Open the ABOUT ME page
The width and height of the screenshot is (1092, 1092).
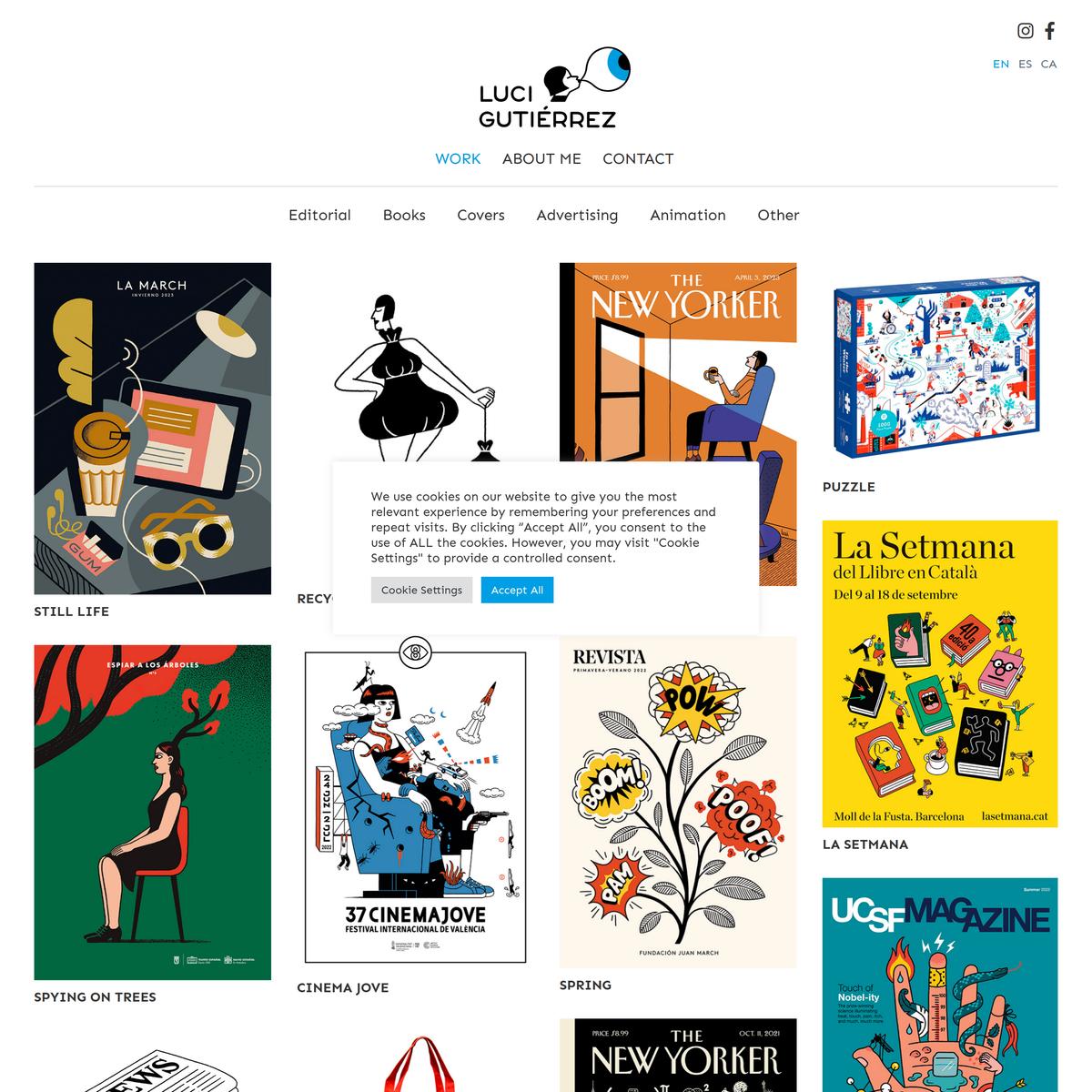coord(541,158)
